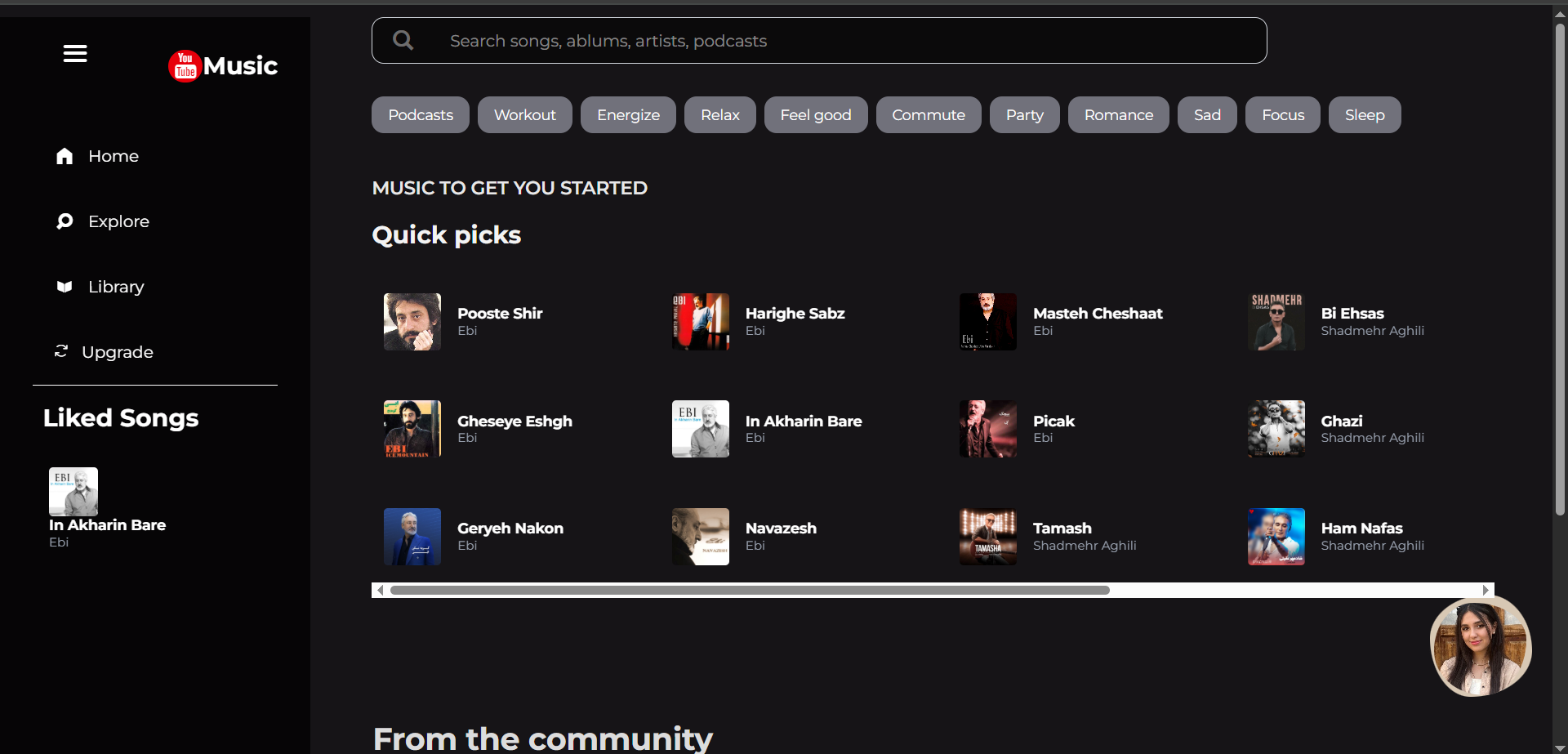1568x754 pixels.
Task: Click the scrollbar left arrow
Action: (380, 590)
